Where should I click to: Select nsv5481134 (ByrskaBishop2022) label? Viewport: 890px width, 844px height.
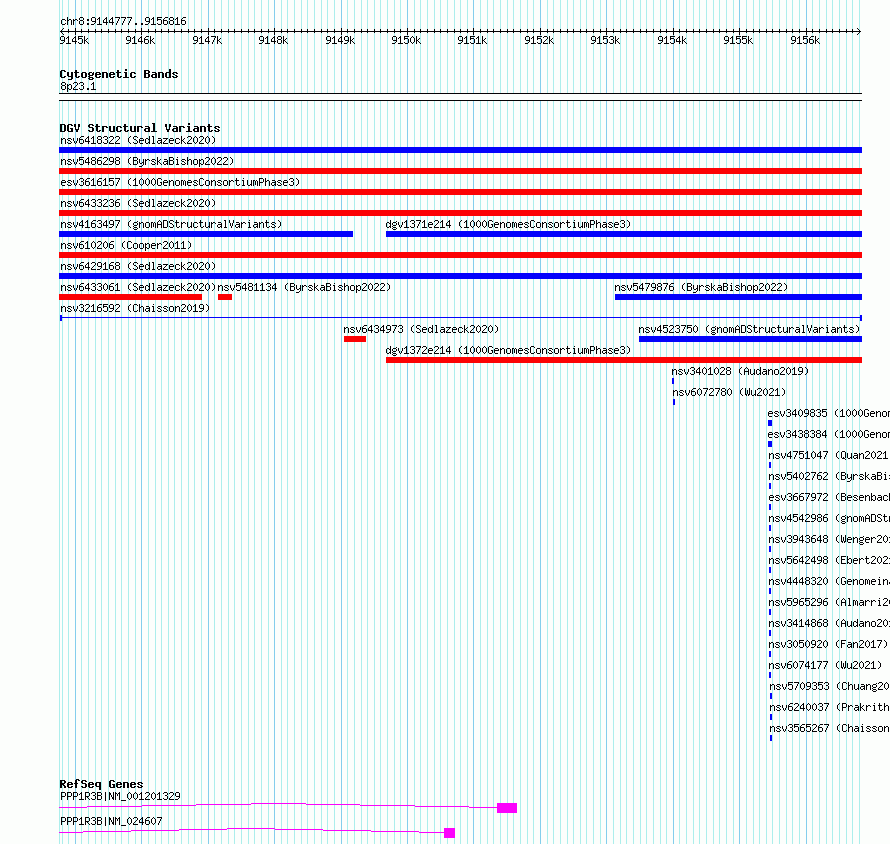(x=304, y=287)
